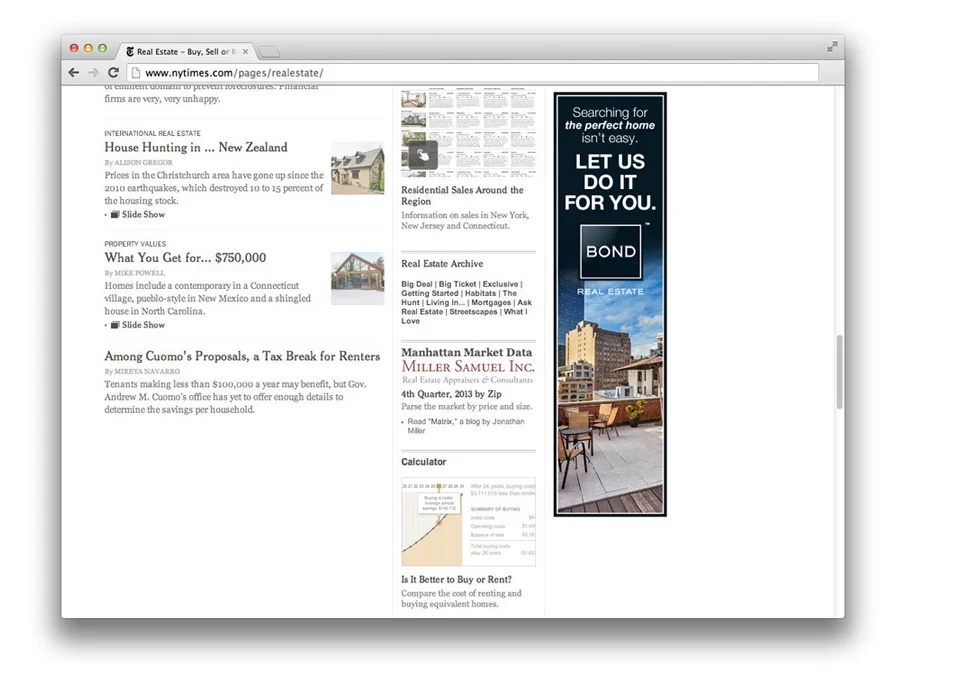Open the buy vs rent calculator chart

coord(468,522)
